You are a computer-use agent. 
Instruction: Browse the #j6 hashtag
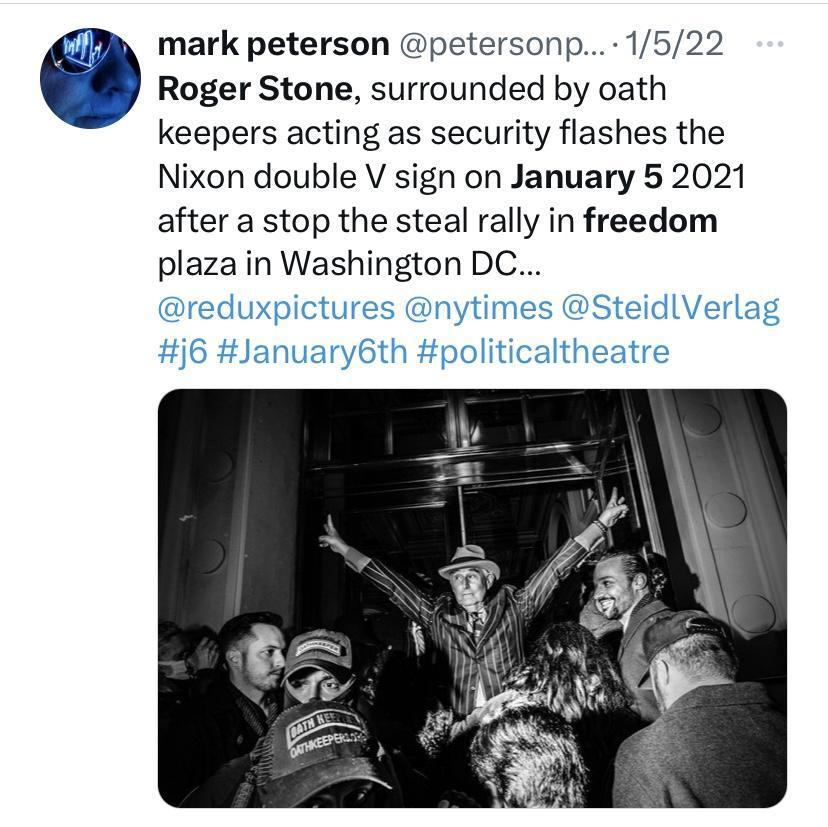click(183, 352)
